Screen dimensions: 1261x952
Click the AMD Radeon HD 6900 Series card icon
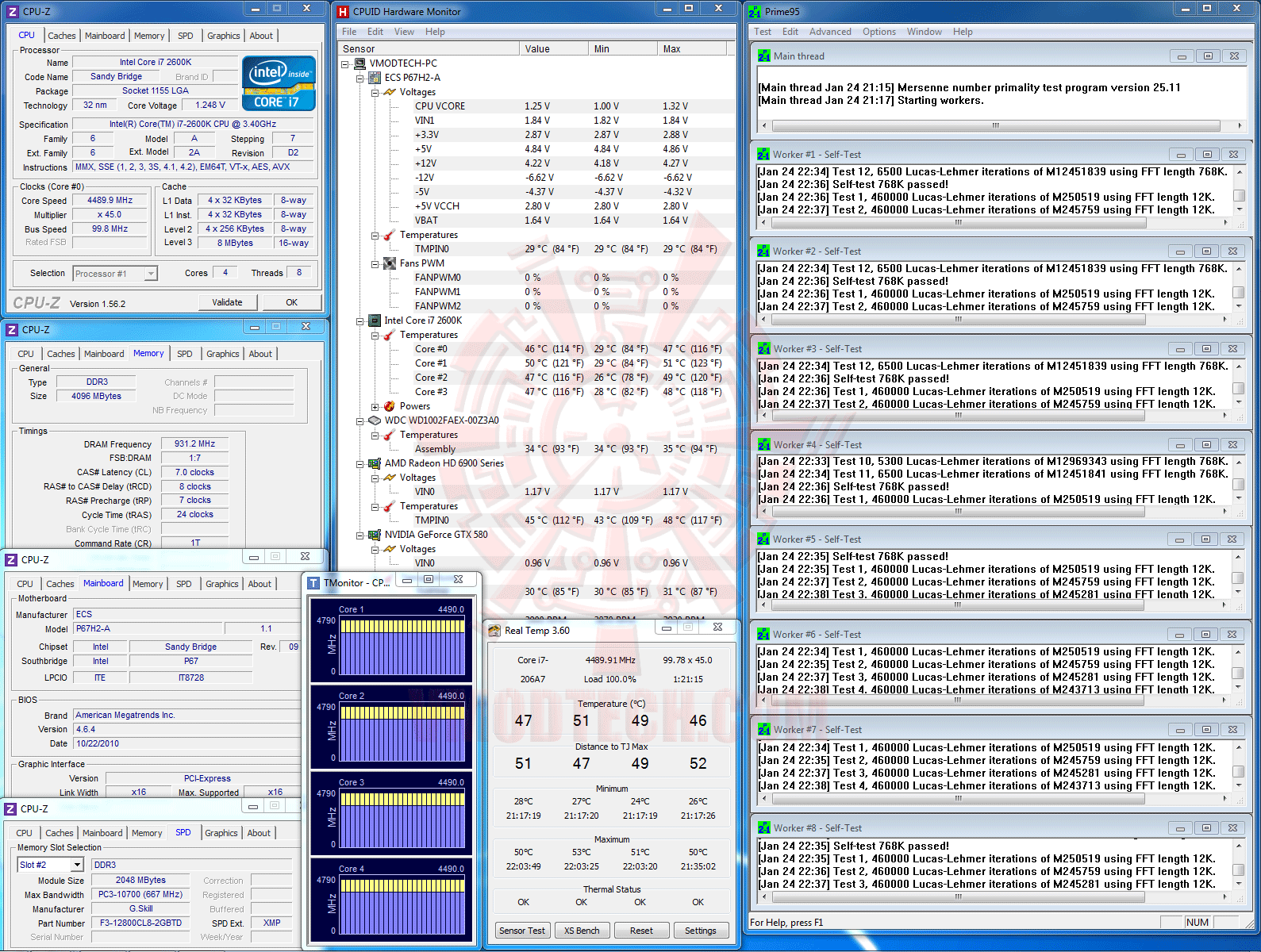(375, 463)
